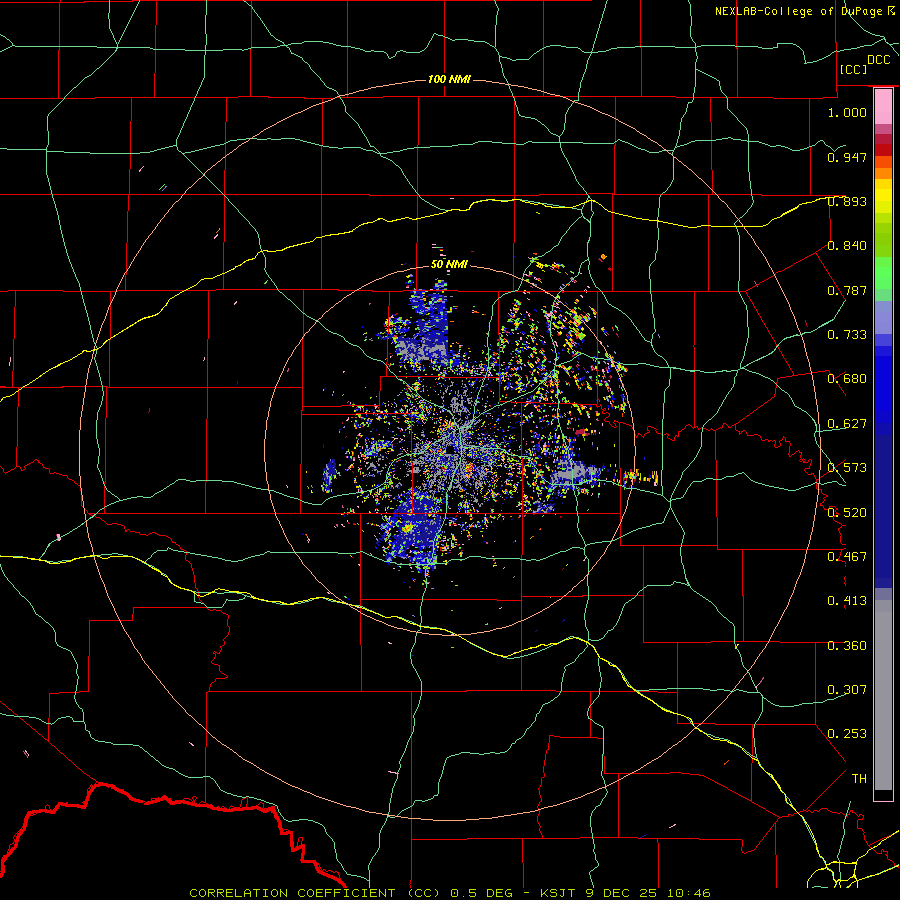Viewport: 900px width, 900px height.
Task: Click the 0.360 scale value
Action: point(847,646)
